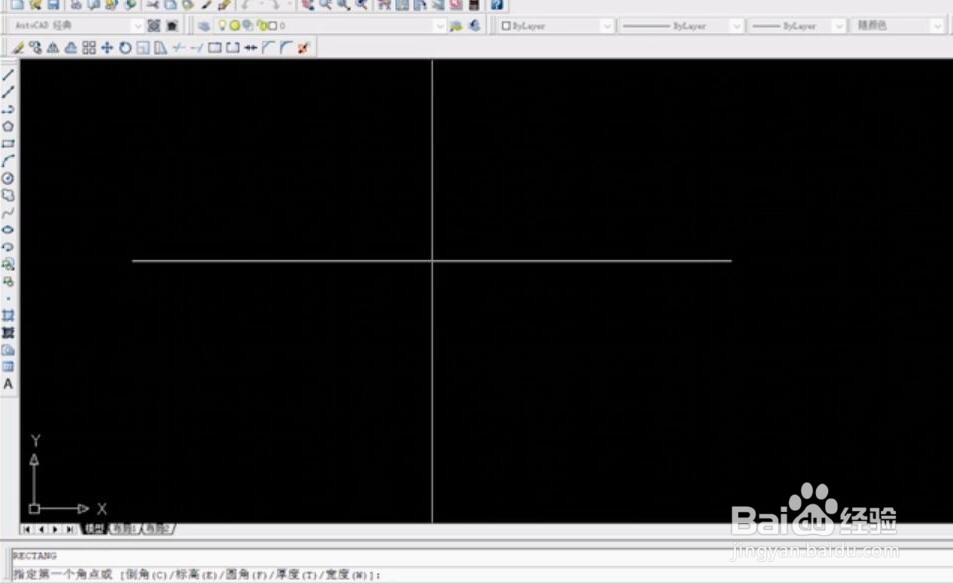Click the Chamfer tool
The width and height of the screenshot is (953, 584).
[x=268, y=47]
